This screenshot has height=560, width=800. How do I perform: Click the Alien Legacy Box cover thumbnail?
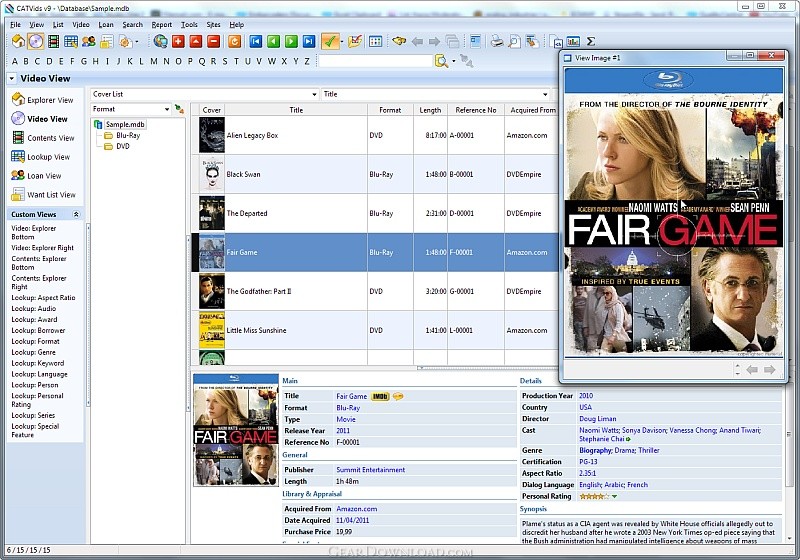212,135
